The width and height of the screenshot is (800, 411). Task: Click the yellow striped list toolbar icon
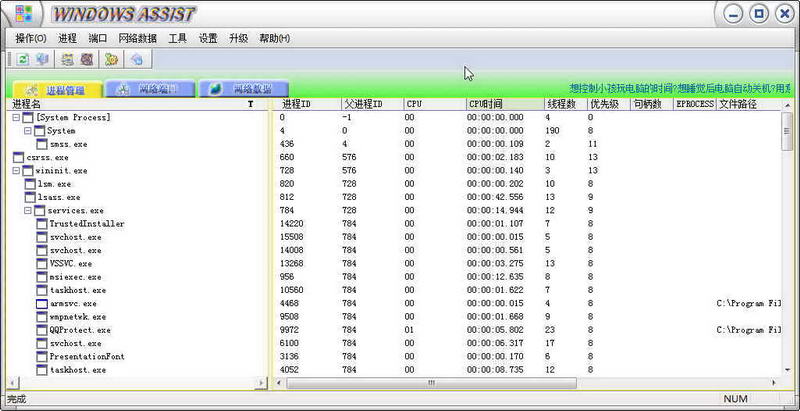[x=67, y=60]
